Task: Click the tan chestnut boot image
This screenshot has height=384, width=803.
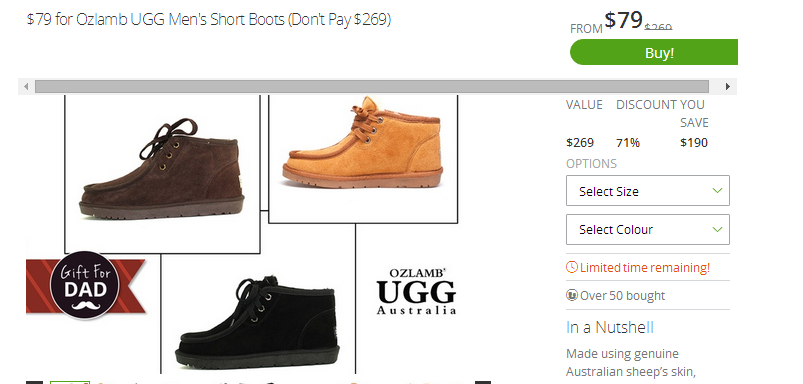Action: [363, 142]
